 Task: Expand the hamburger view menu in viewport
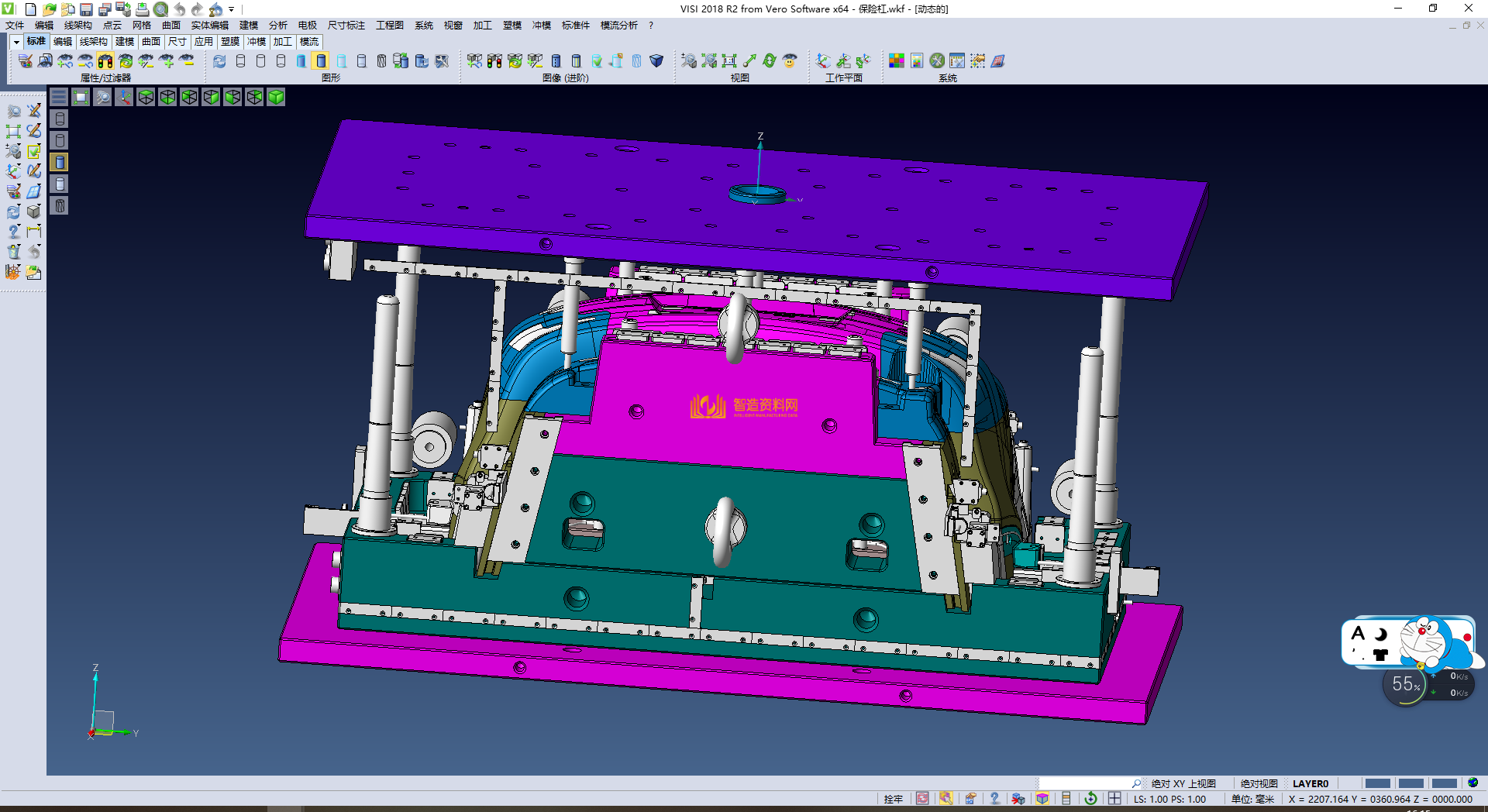59,97
